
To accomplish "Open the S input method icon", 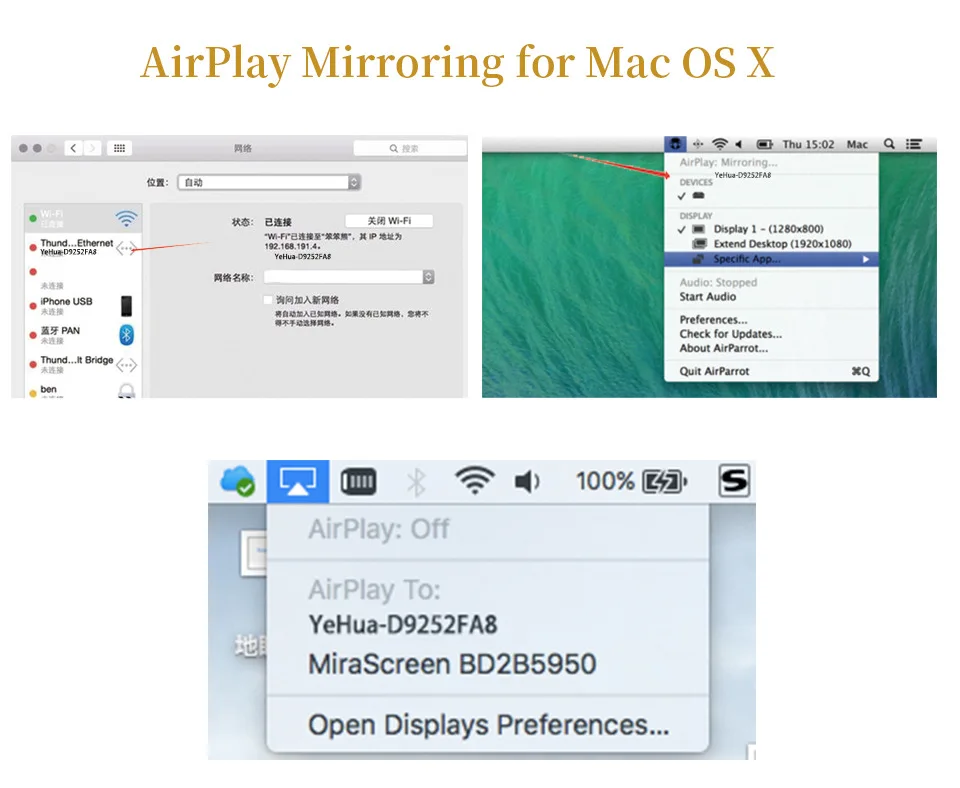I will click(734, 481).
